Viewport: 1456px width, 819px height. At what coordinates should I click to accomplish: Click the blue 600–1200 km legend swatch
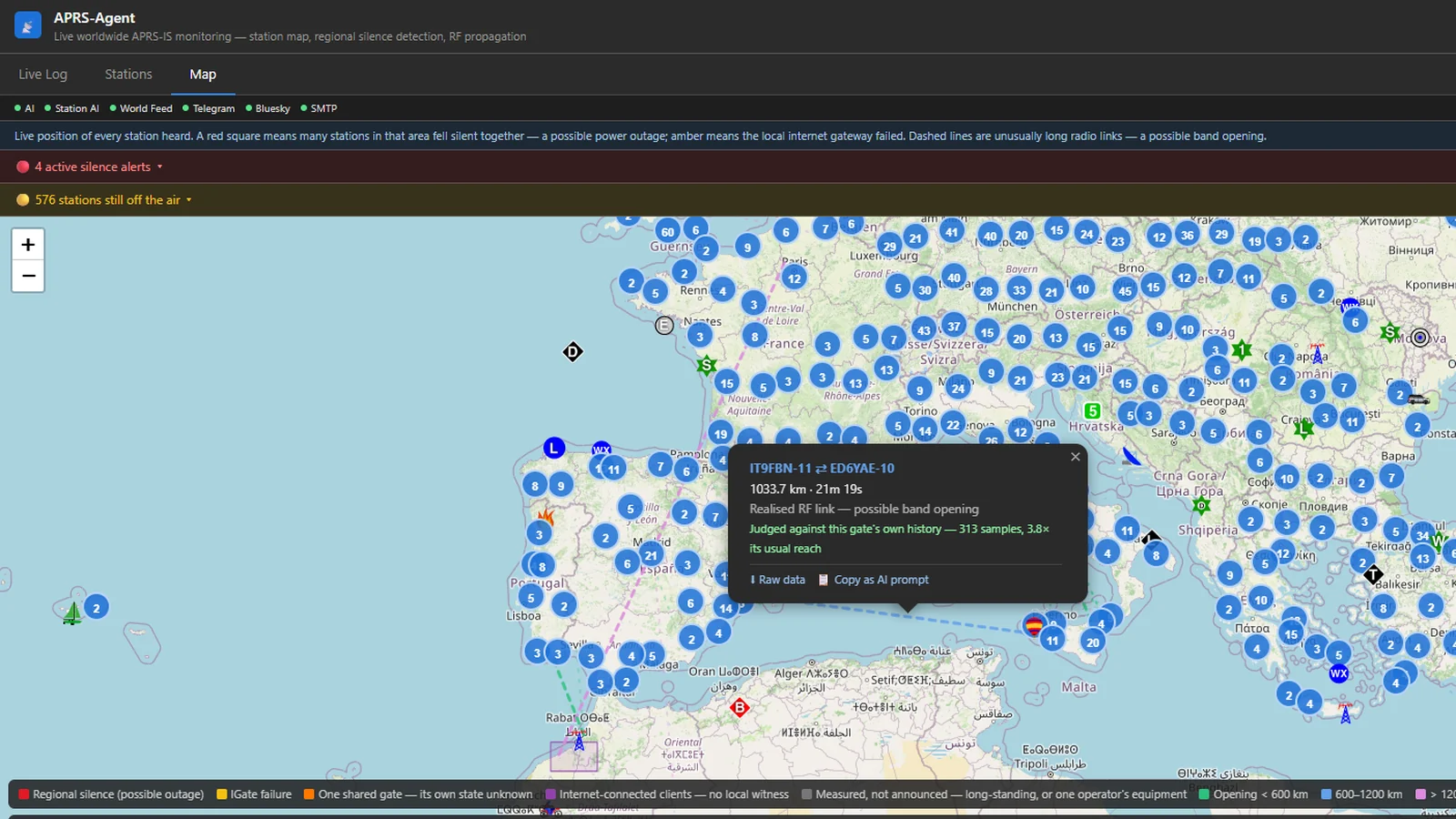tap(1326, 794)
